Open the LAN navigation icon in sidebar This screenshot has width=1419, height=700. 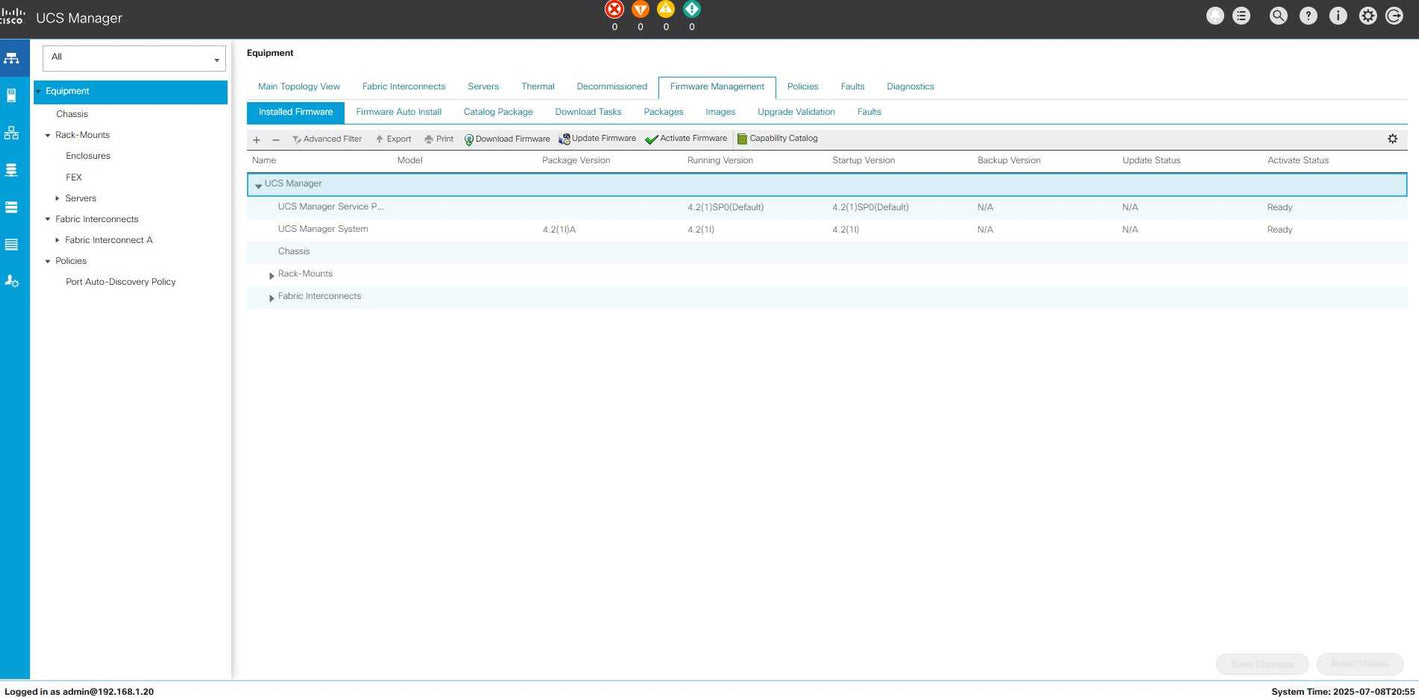(12, 133)
